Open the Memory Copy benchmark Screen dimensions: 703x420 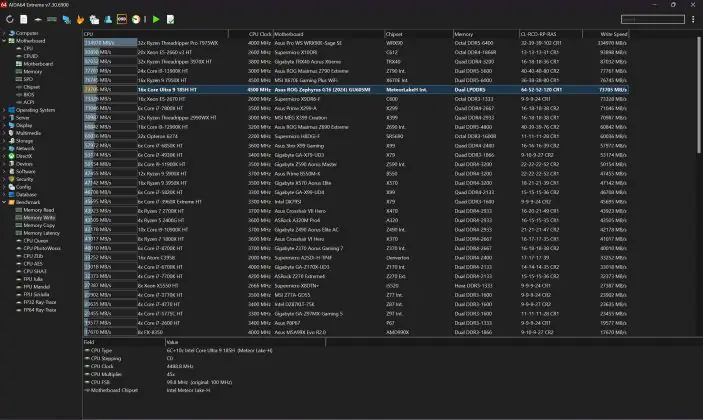pyautogui.click(x=39, y=225)
